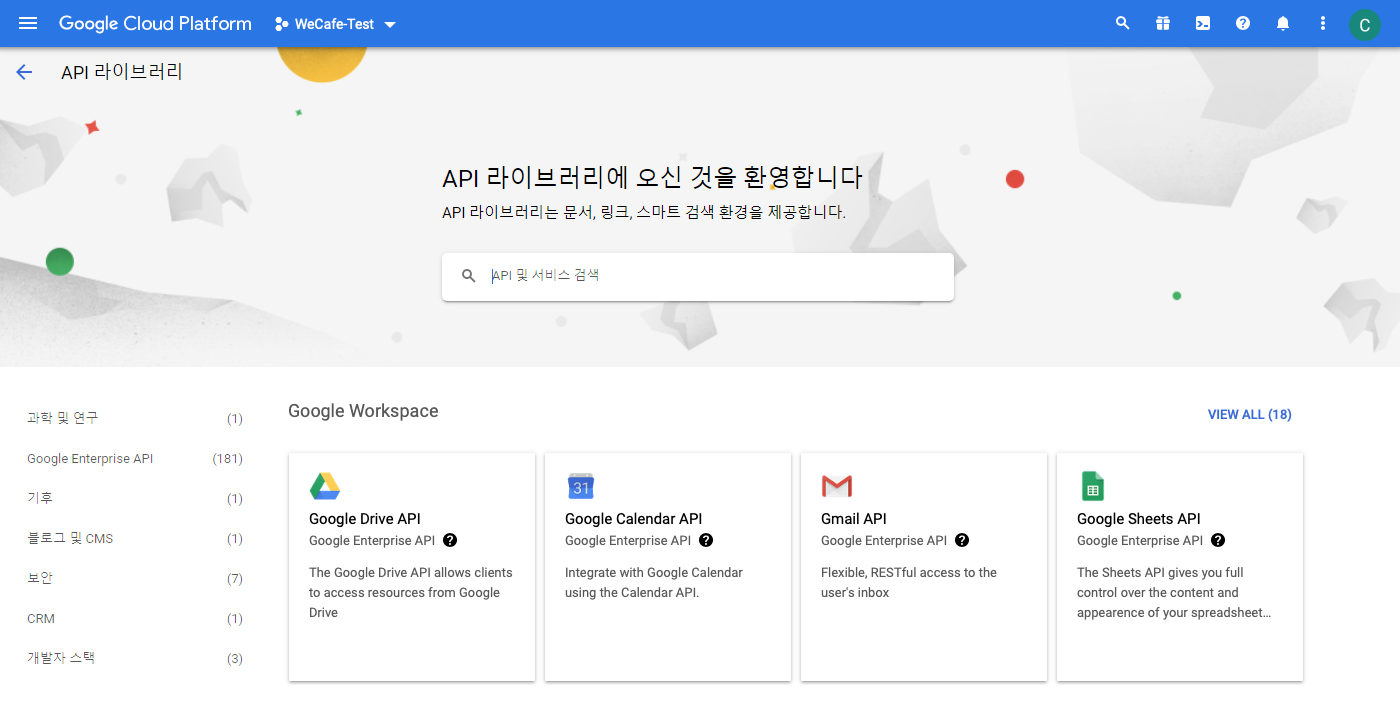
Task: Show notifications bell icon
Action: click(1283, 23)
